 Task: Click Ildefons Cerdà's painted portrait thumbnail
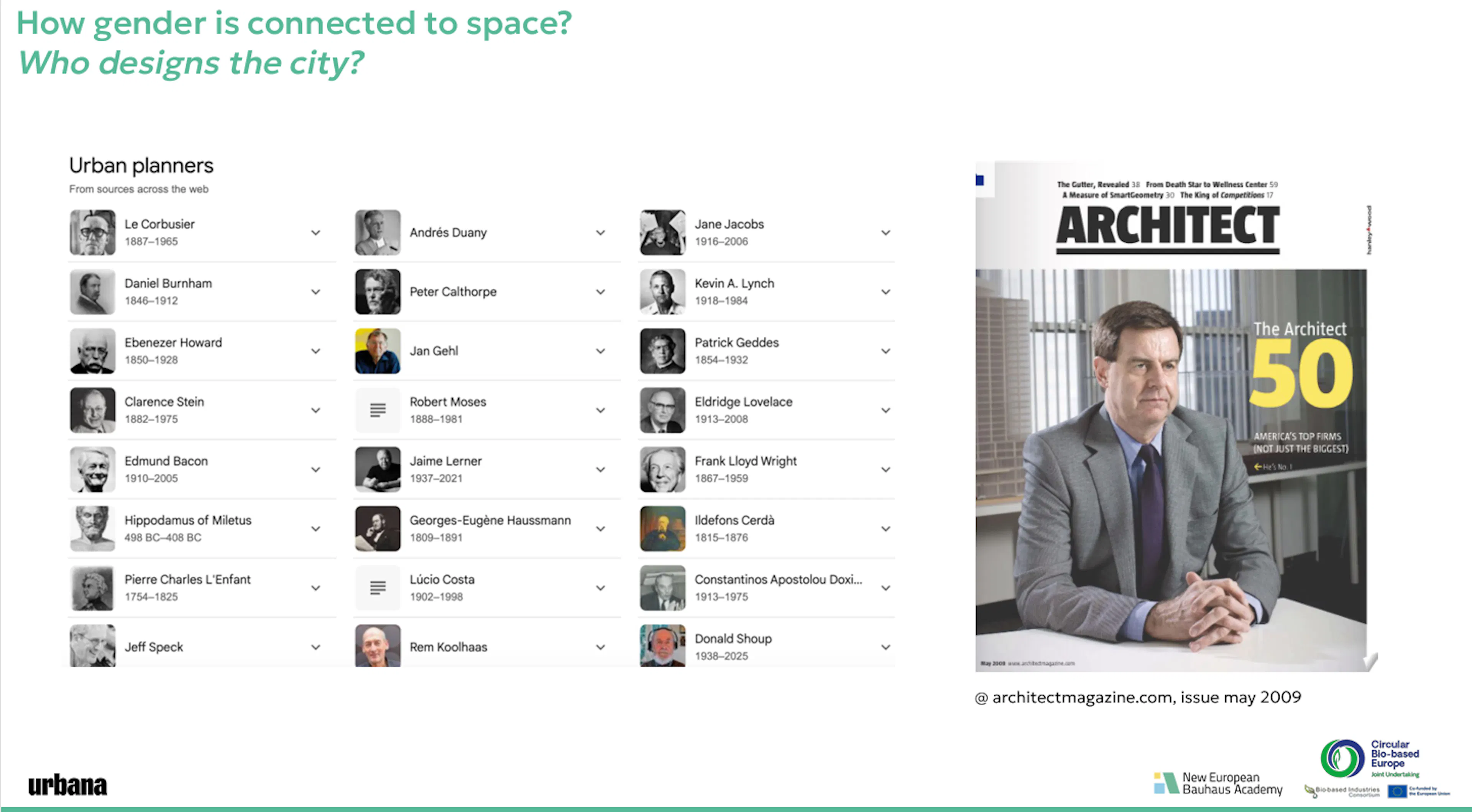pos(663,528)
